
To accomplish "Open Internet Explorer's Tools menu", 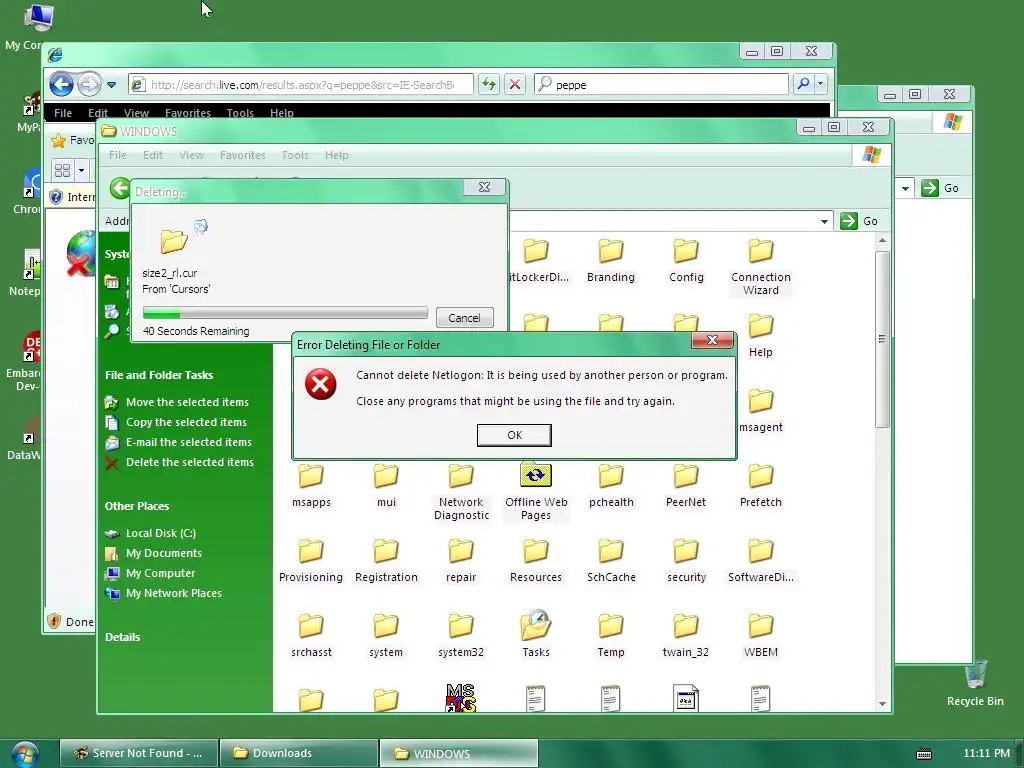I will coord(240,113).
